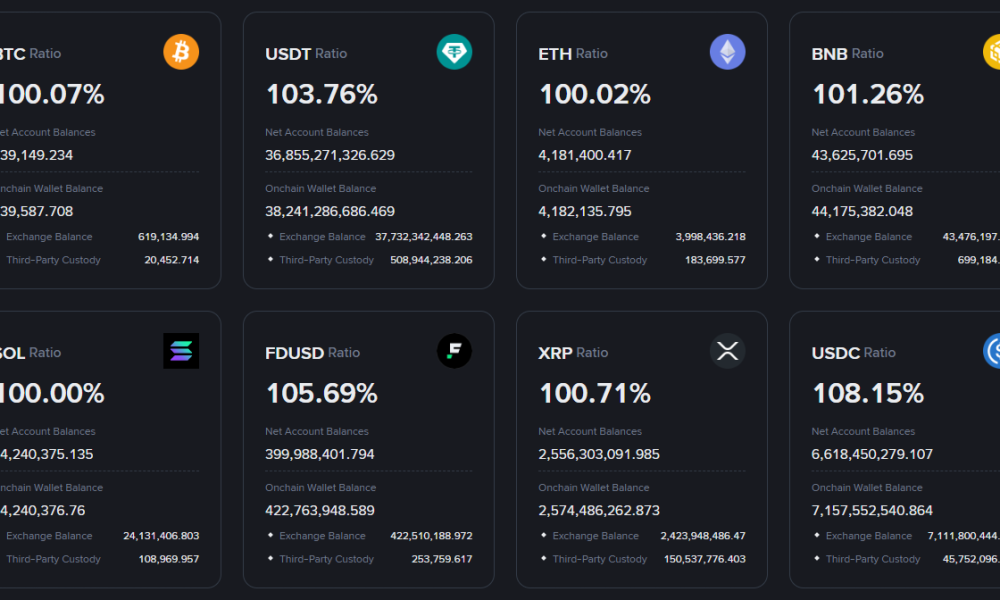Click the XRP Net Account Balances value

599,454
